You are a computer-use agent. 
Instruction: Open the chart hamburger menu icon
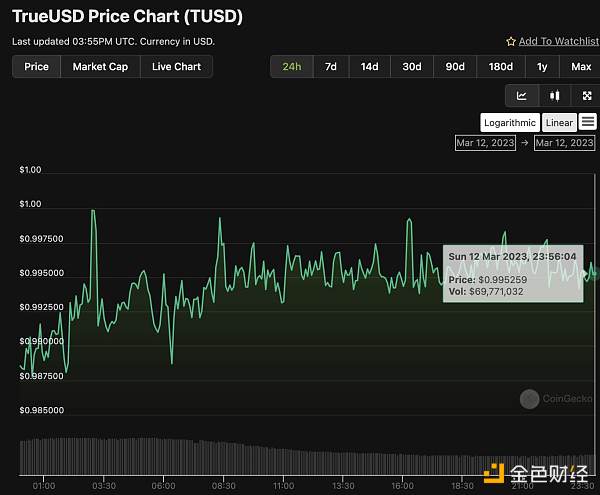tap(588, 122)
